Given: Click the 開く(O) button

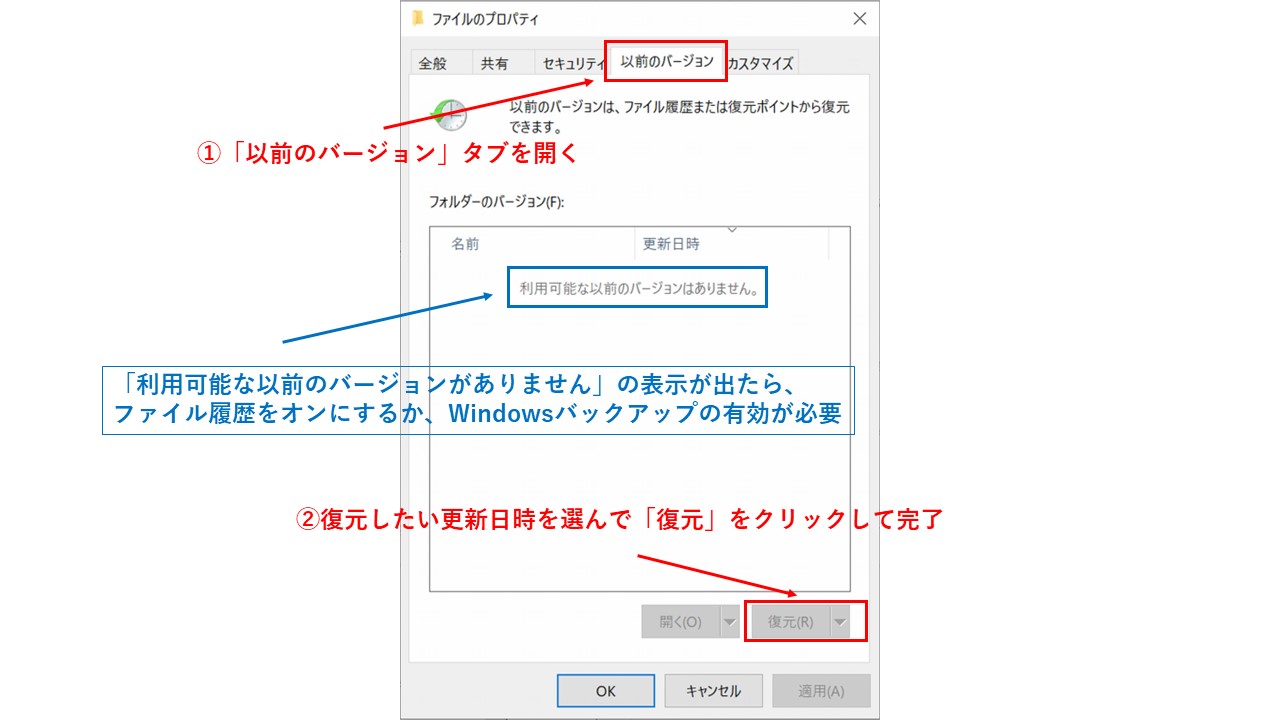Looking at the screenshot, I should [x=680, y=622].
